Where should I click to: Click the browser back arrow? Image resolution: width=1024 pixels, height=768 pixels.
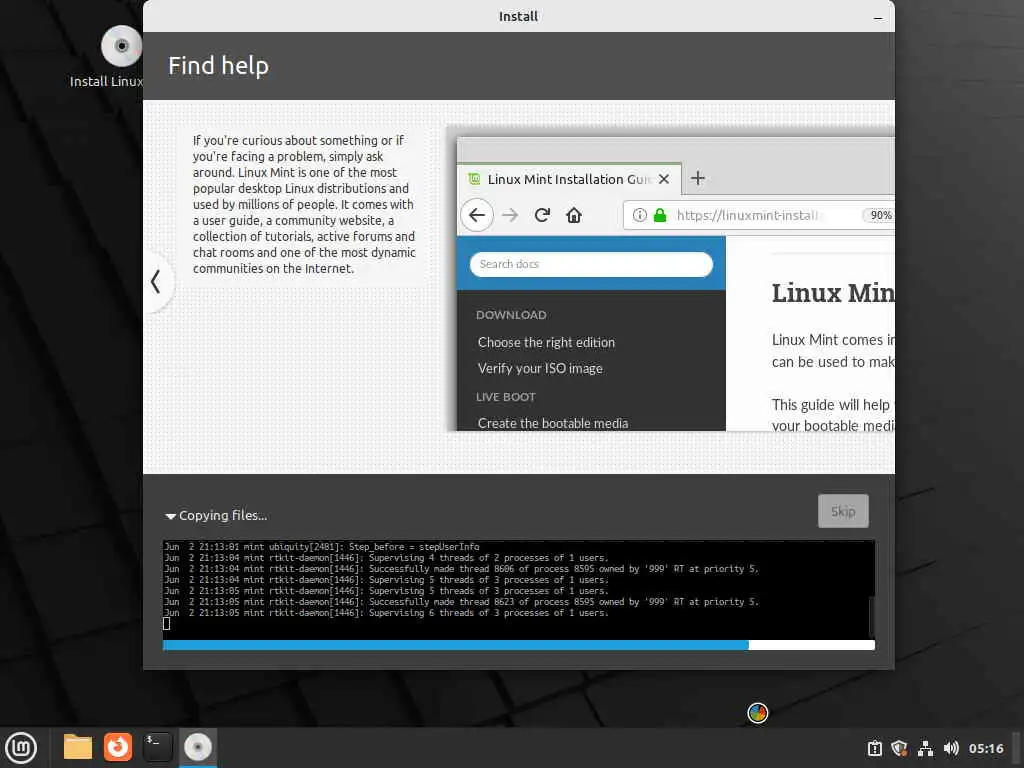[x=477, y=215]
